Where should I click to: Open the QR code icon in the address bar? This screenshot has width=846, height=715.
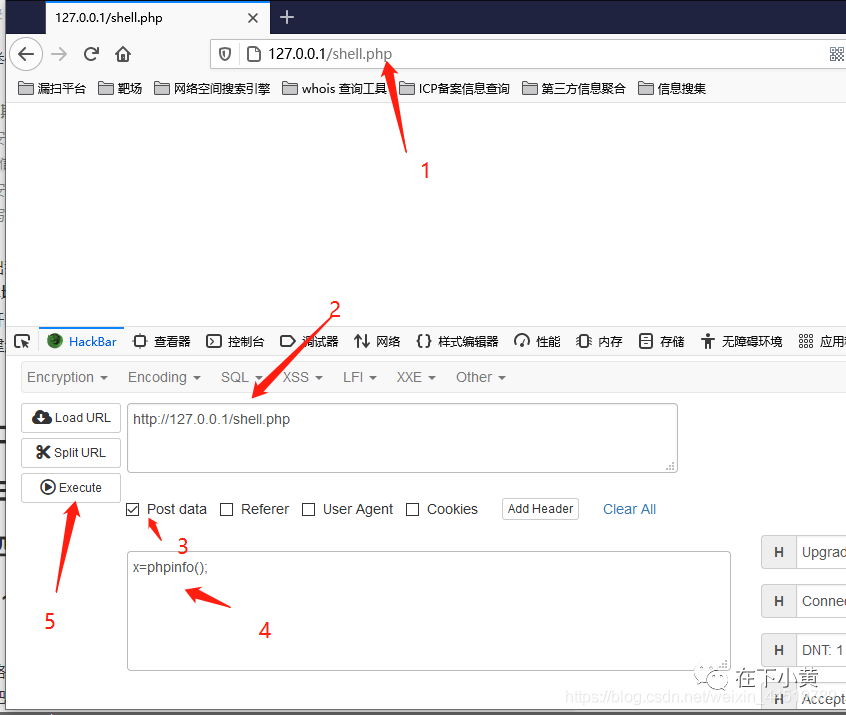click(x=836, y=54)
